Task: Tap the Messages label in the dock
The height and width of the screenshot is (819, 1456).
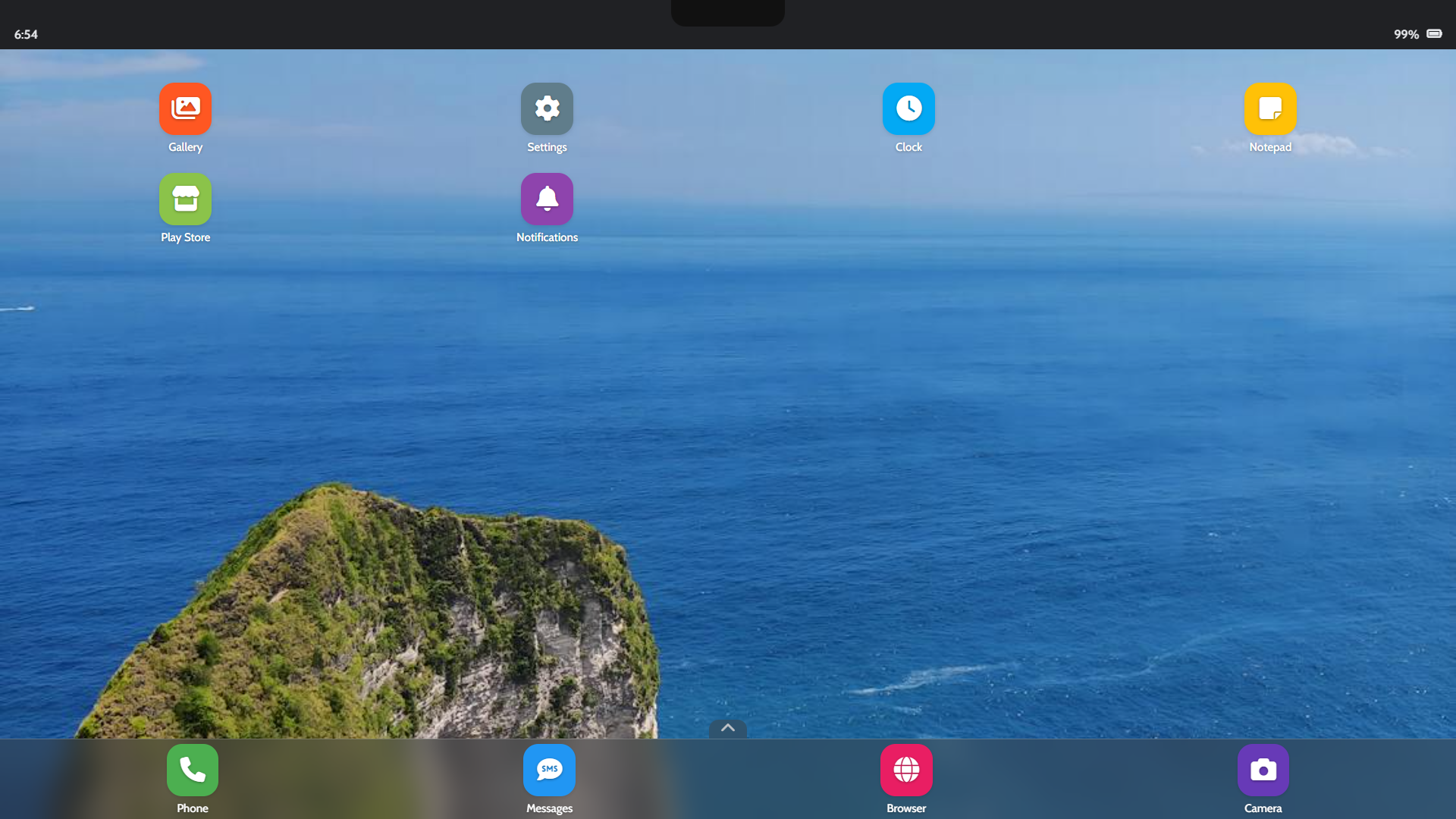Action: click(x=549, y=808)
